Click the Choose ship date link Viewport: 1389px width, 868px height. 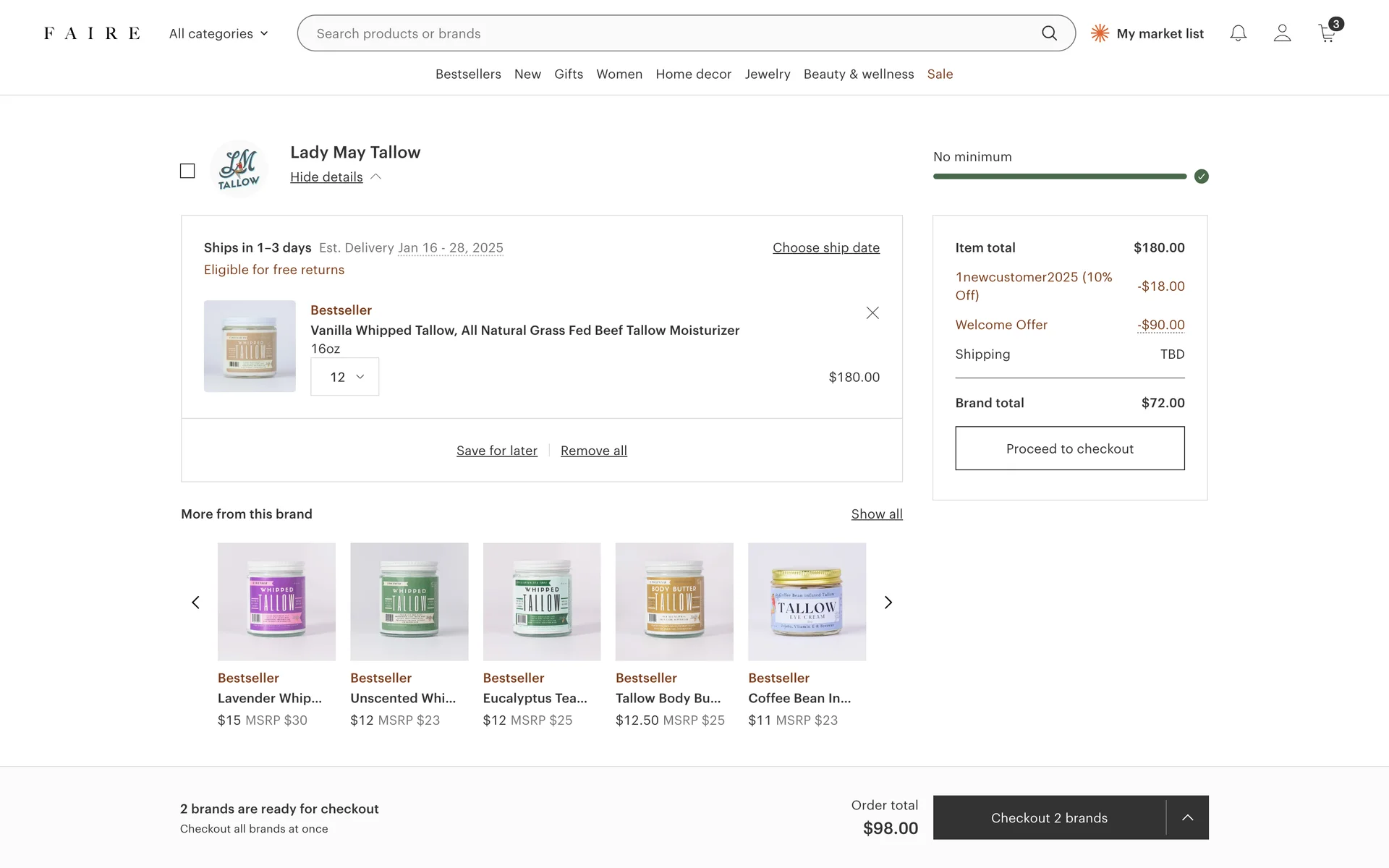click(825, 247)
